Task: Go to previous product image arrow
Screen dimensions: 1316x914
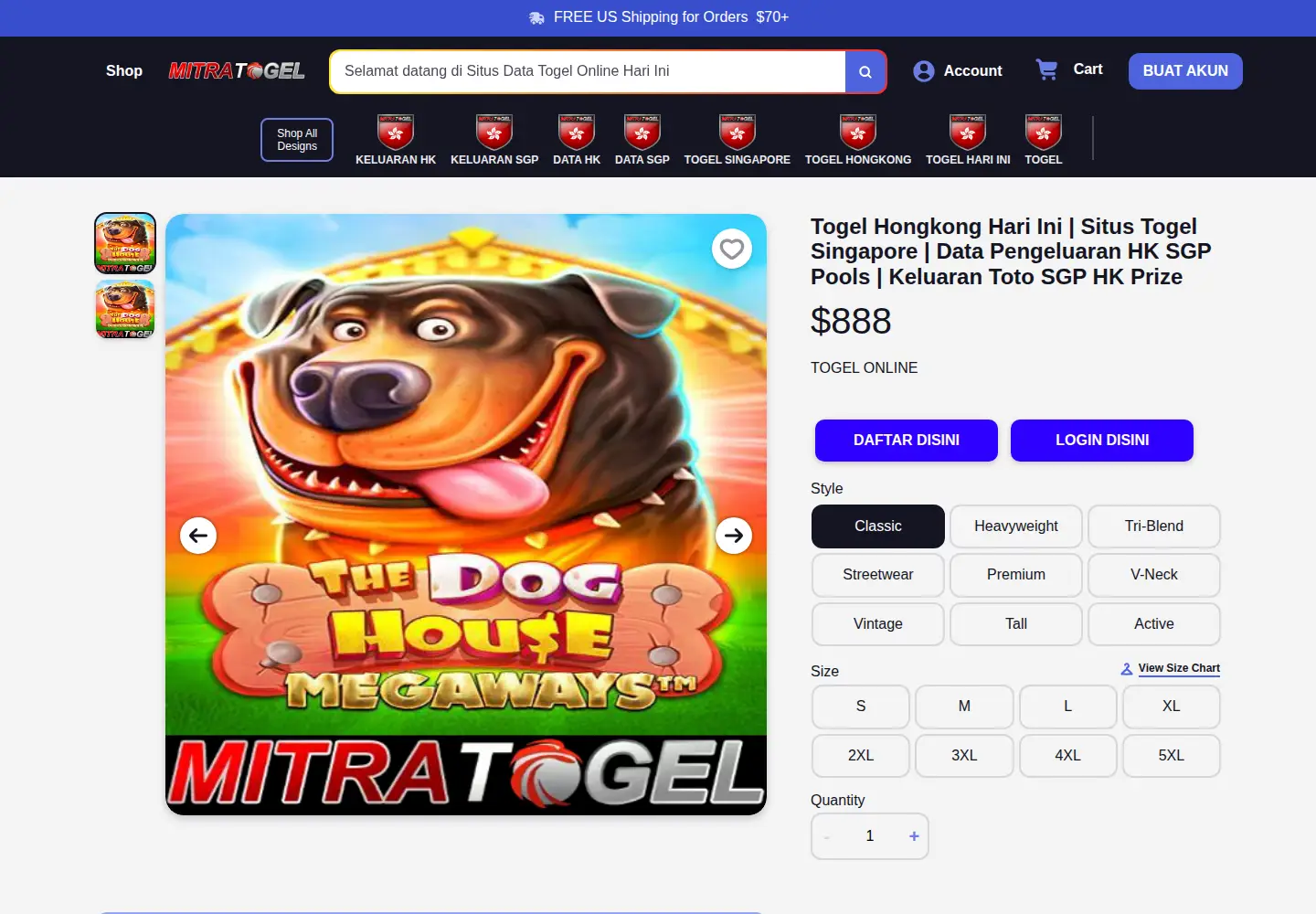Action: (x=198, y=536)
